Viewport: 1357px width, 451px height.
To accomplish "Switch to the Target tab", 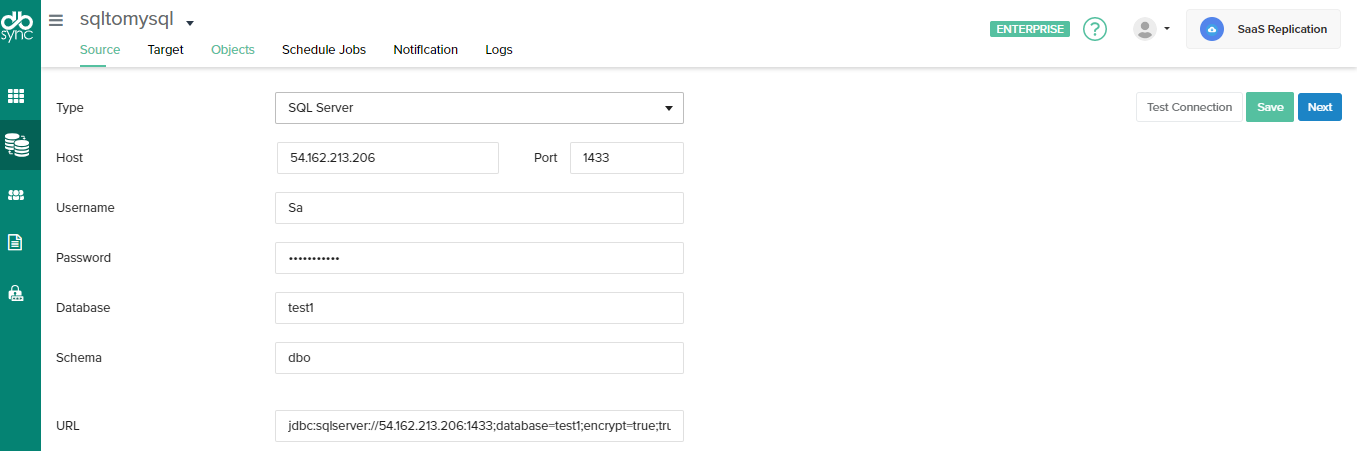I will 165,50.
